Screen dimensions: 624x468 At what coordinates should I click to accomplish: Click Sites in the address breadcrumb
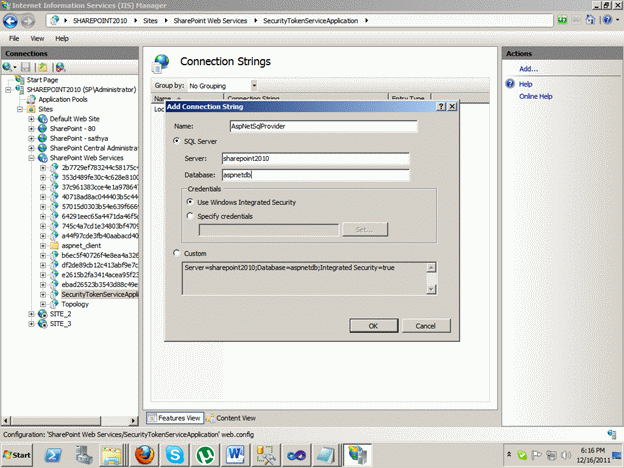pyautogui.click(x=150, y=21)
